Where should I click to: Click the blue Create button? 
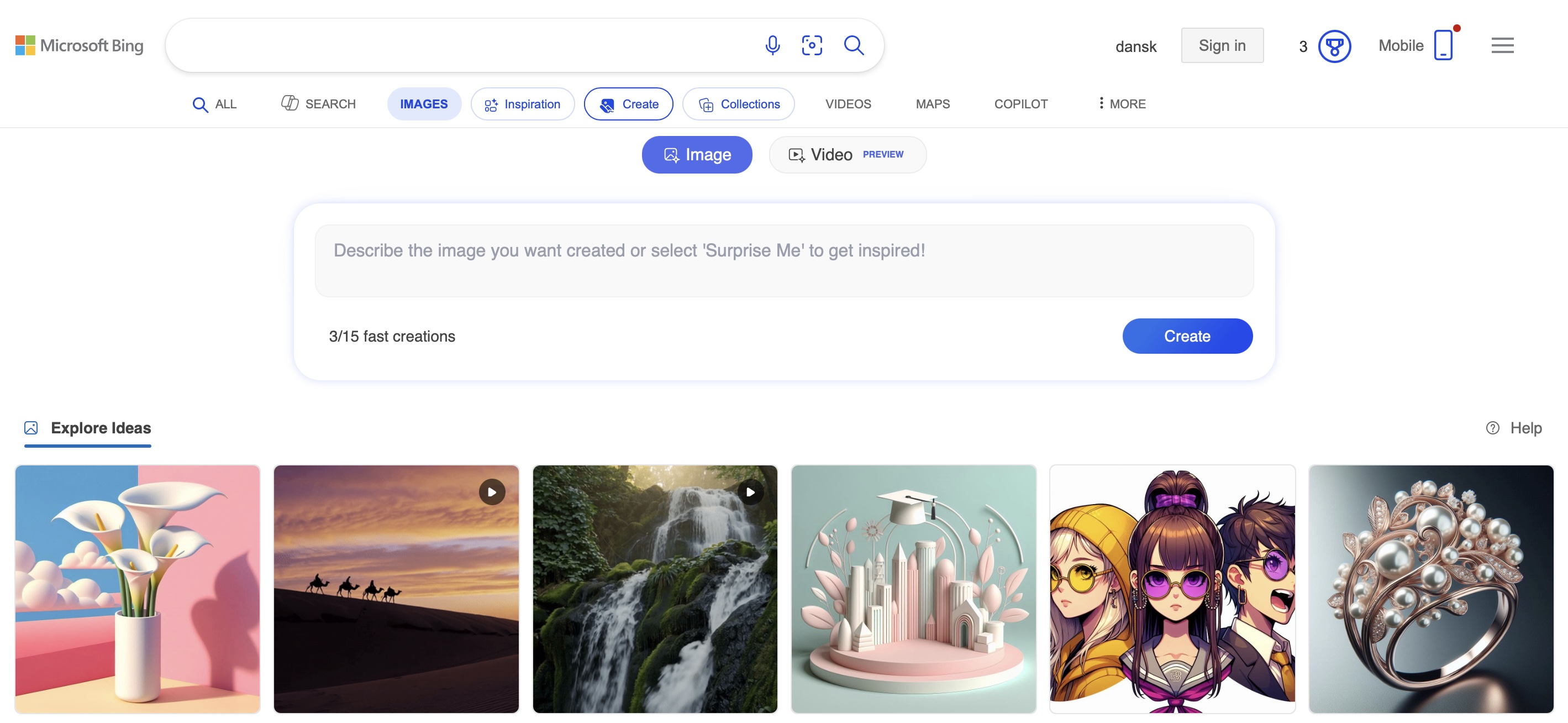pos(1187,336)
